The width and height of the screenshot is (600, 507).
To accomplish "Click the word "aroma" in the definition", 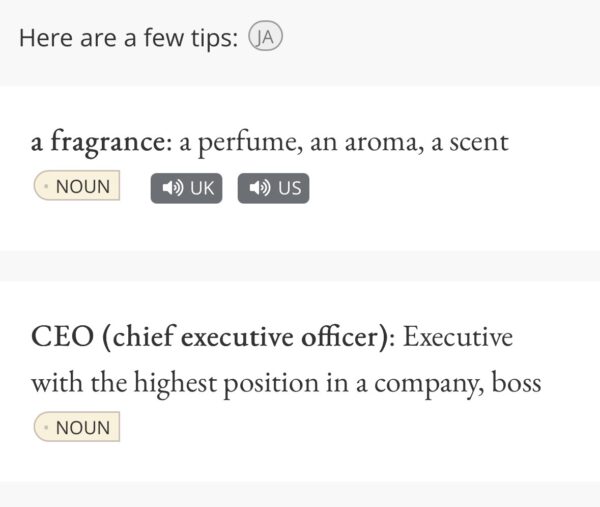I will (384, 143).
